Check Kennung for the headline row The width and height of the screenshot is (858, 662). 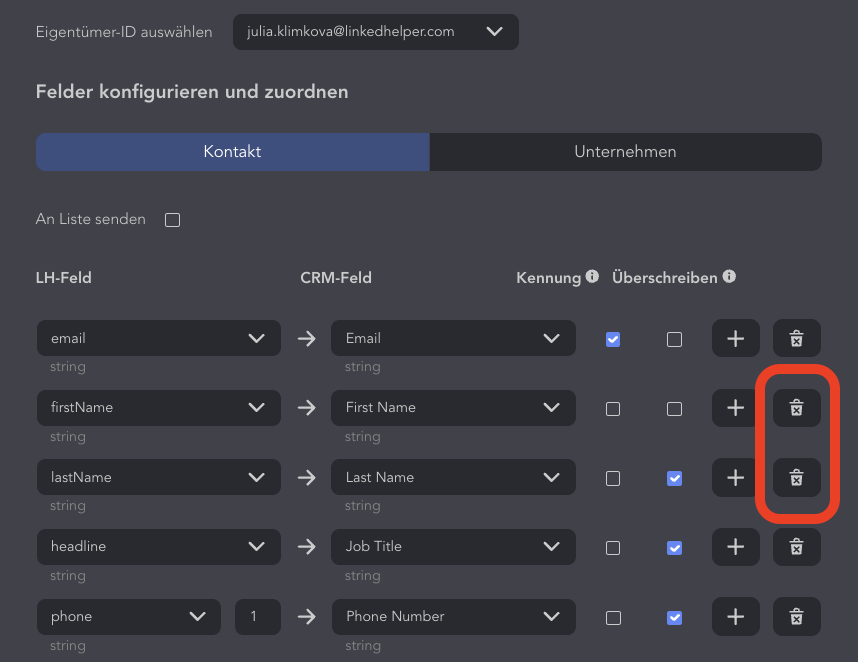click(613, 548)
